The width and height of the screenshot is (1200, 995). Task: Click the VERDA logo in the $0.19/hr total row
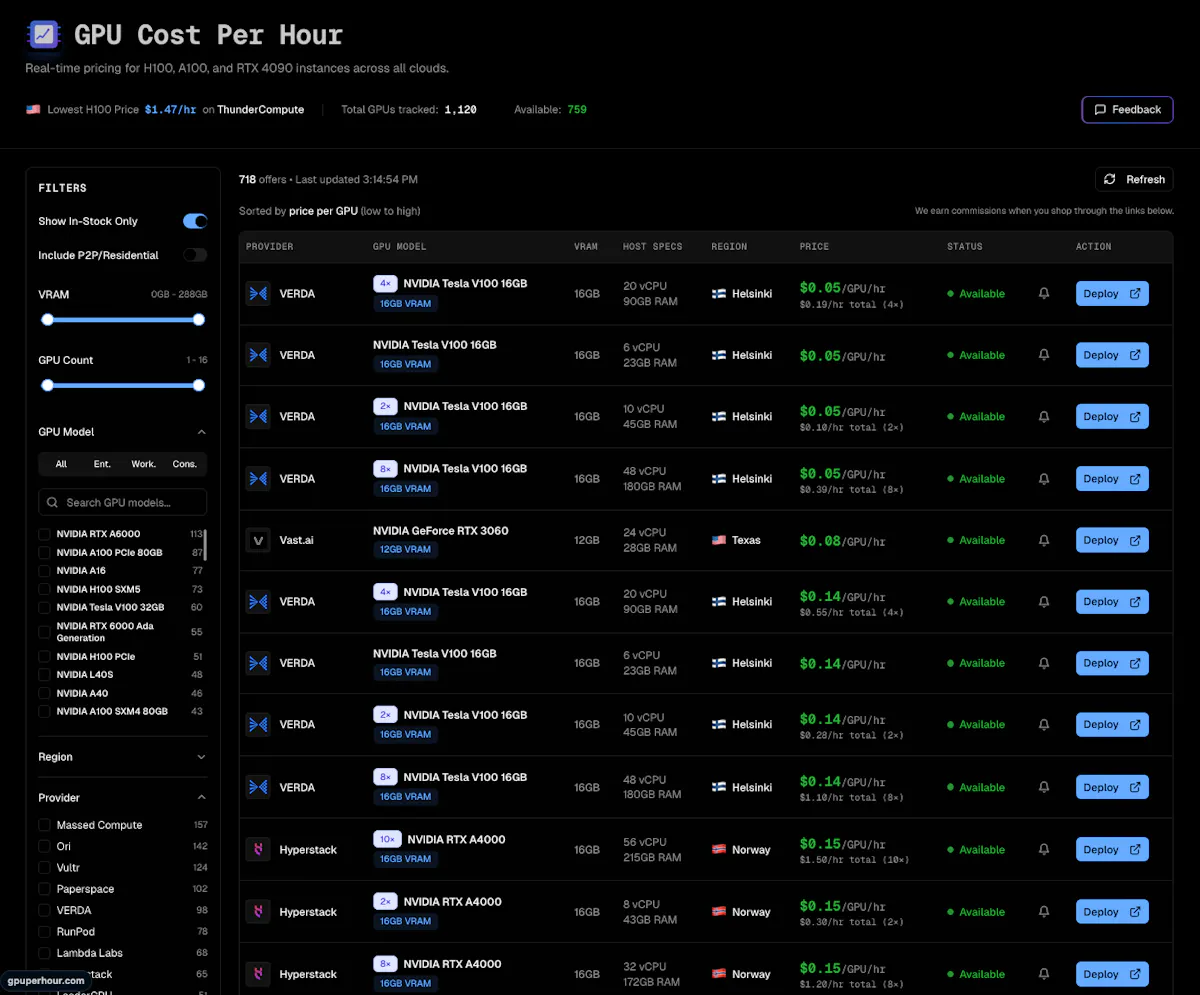258,294
